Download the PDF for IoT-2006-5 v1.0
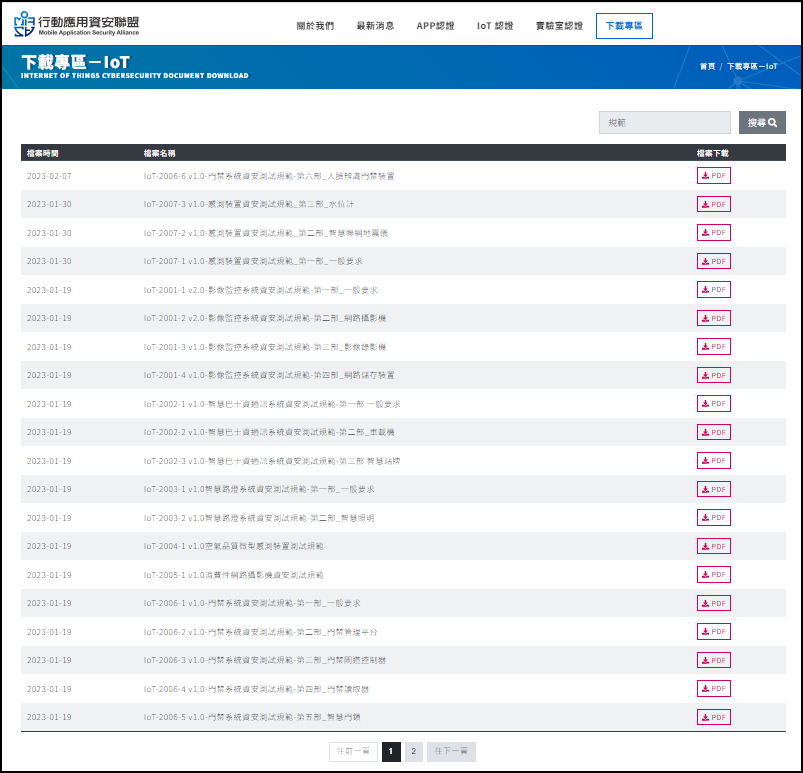The image size is (803, 773). click(x=713, y=717)
